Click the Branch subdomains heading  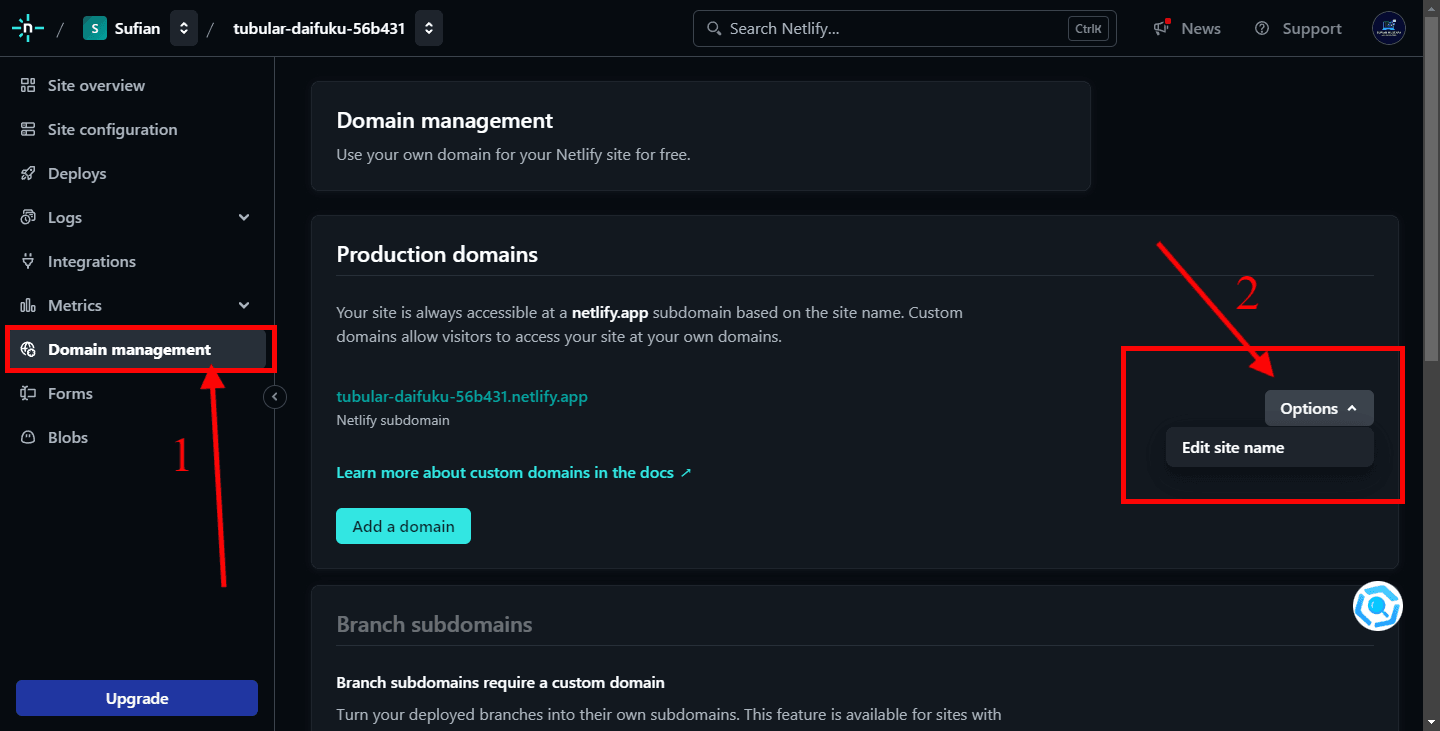click(x=434, y=624)
